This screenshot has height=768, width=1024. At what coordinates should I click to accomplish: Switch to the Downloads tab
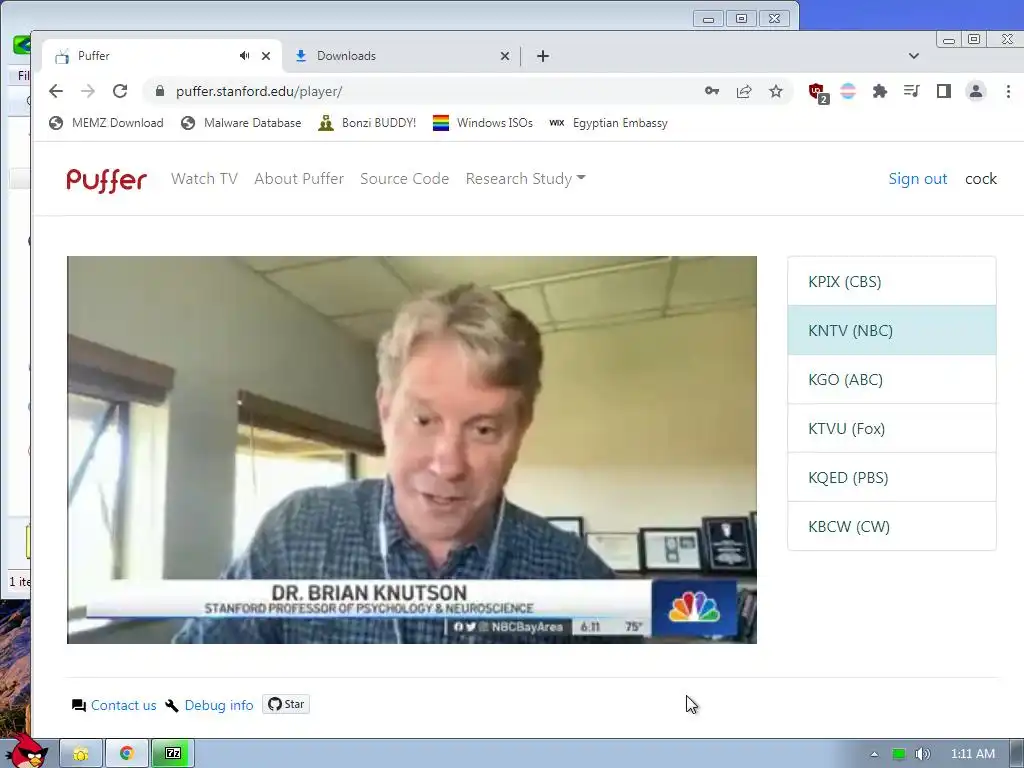(401, 56)
